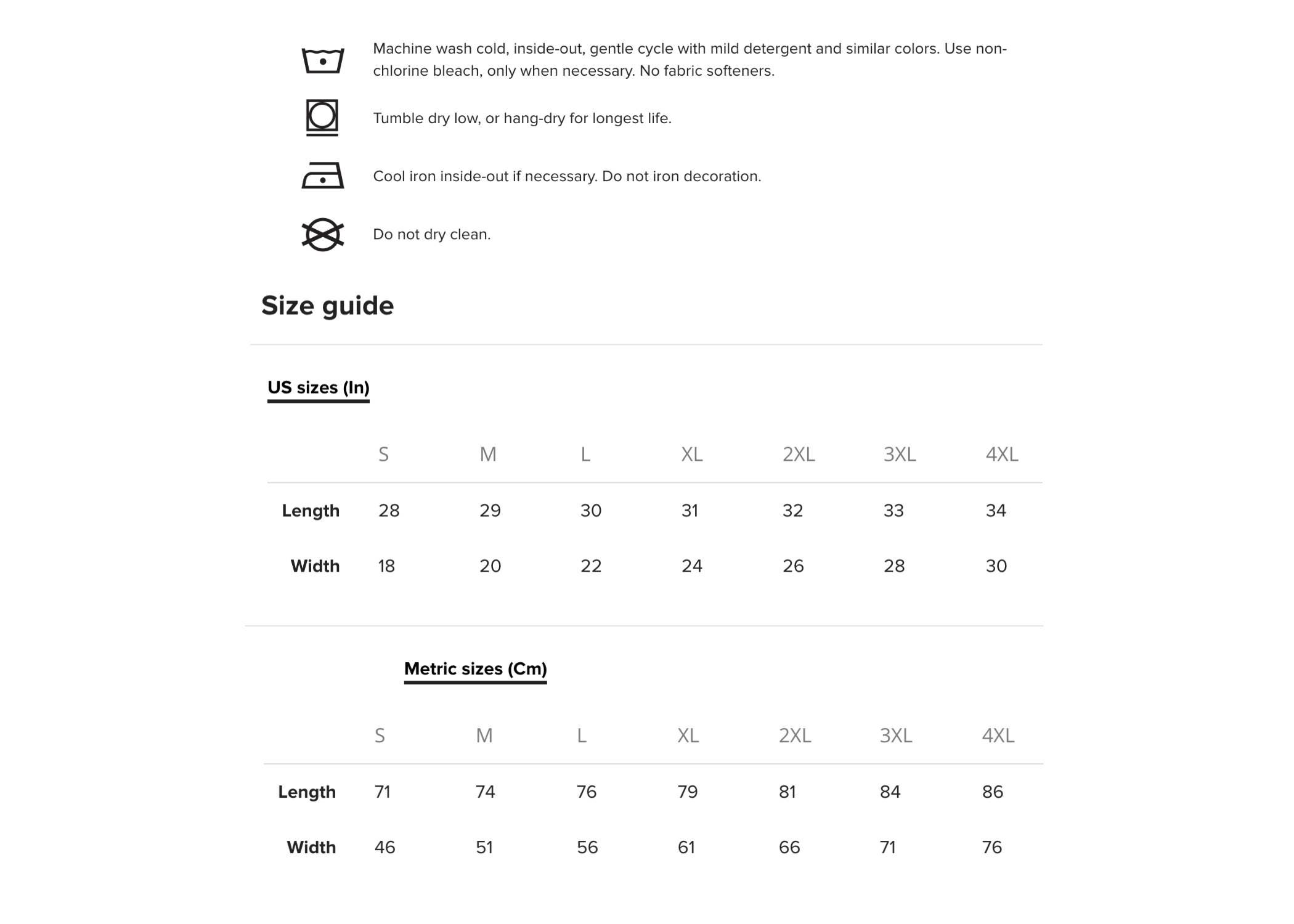Click the machine wash instructions text

pyautogui.click(x=690, y=60)
